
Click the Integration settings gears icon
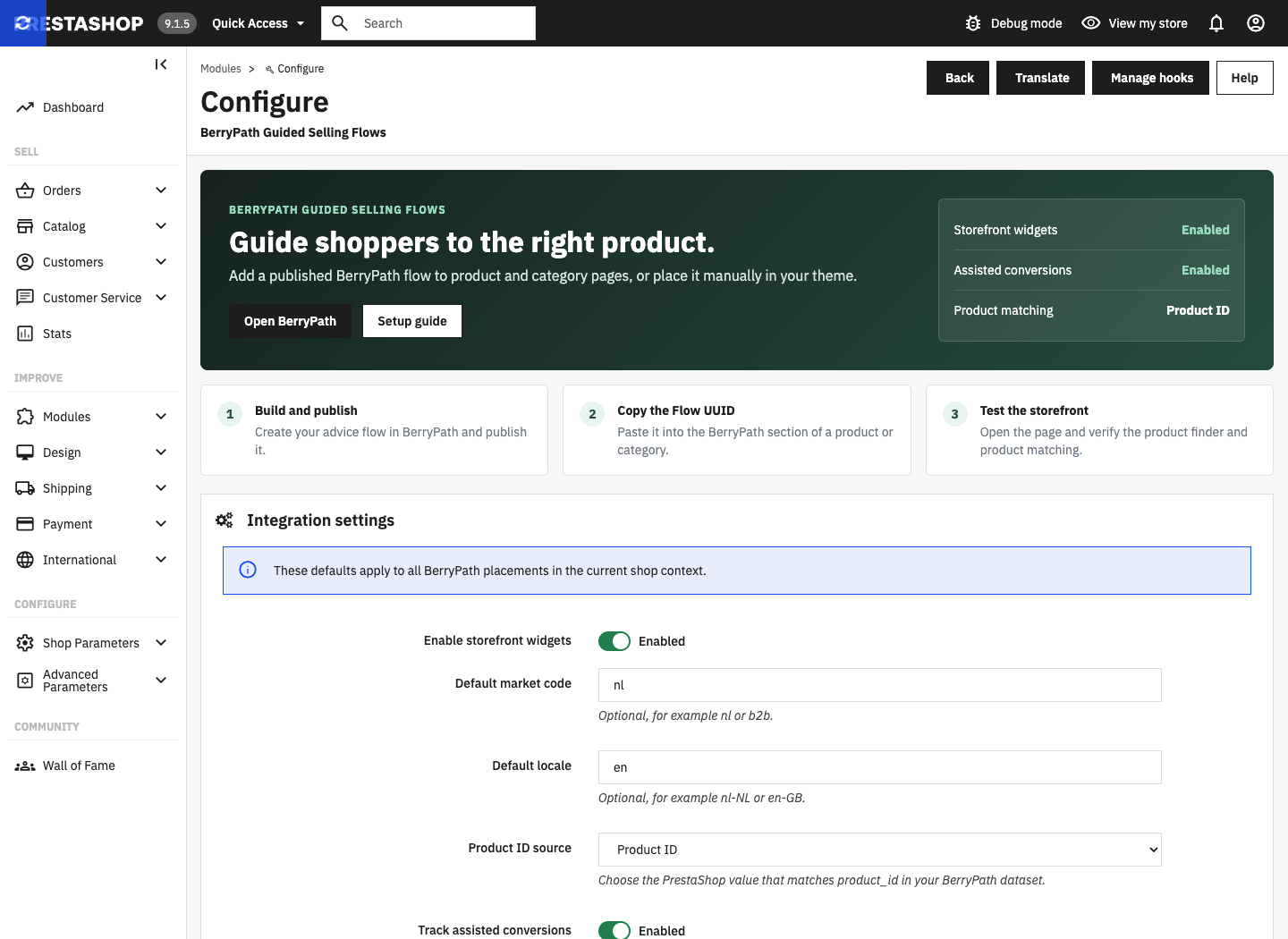[225, 520]
